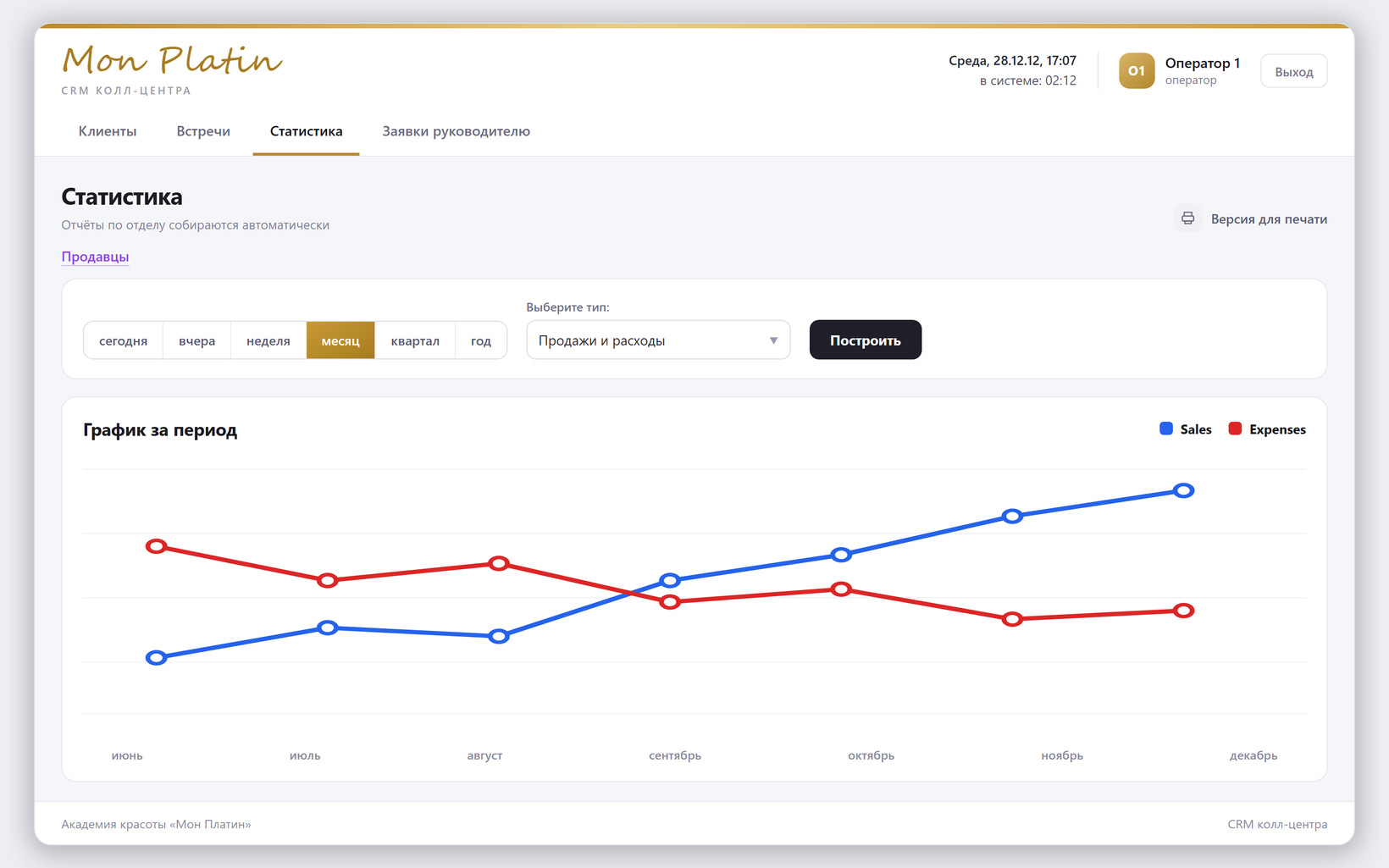Open 'Версия для печати' print version

coord(1250,218)
